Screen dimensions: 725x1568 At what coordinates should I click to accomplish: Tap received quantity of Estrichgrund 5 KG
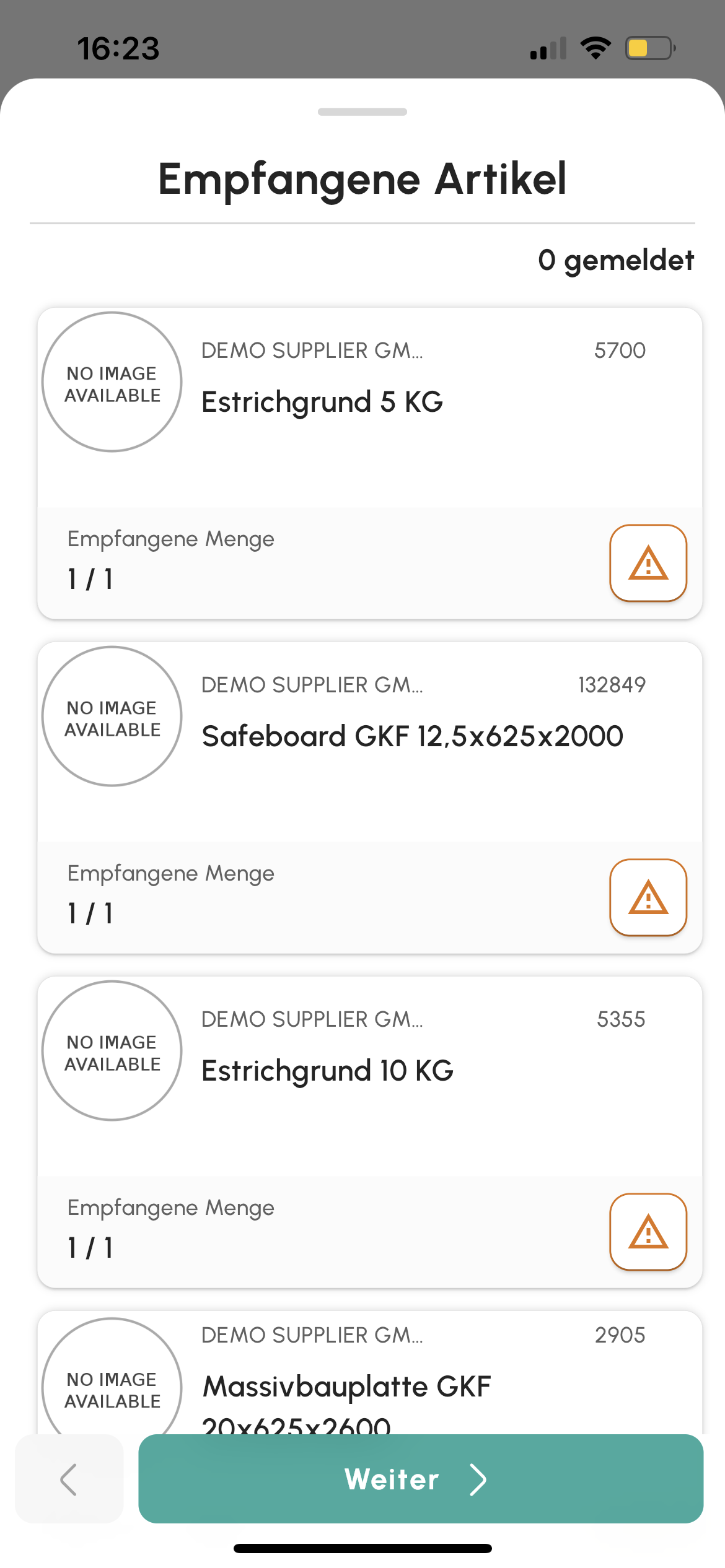tap(90, 579)
